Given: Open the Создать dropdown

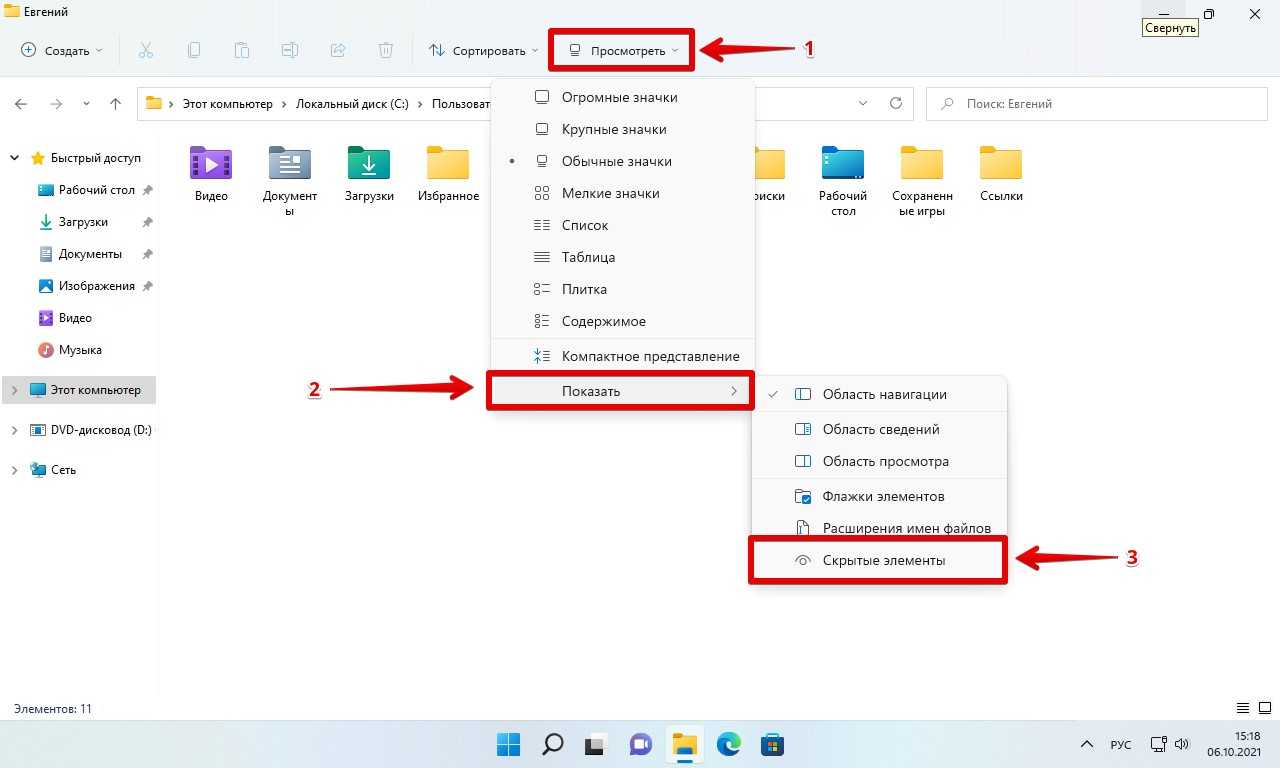Looking at the screenshot, I should (x=62, y=50).
